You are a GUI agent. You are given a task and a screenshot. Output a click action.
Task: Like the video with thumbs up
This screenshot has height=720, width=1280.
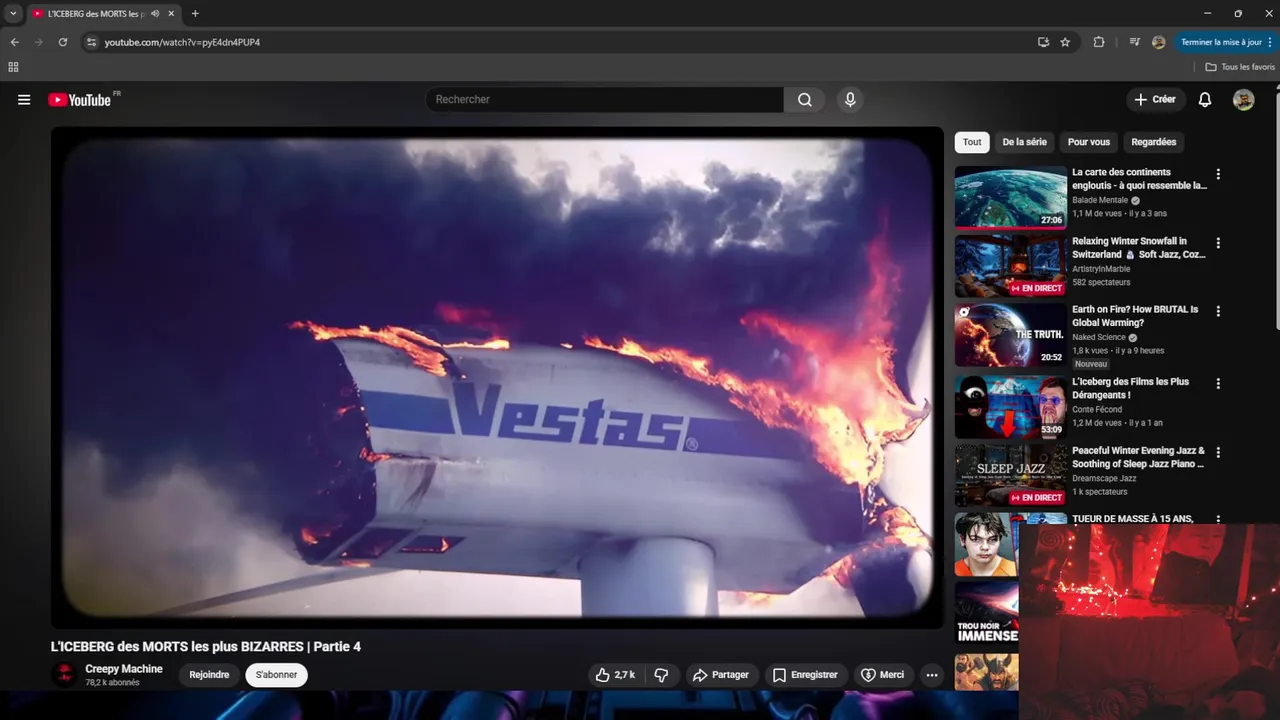(x=615, y=675)
